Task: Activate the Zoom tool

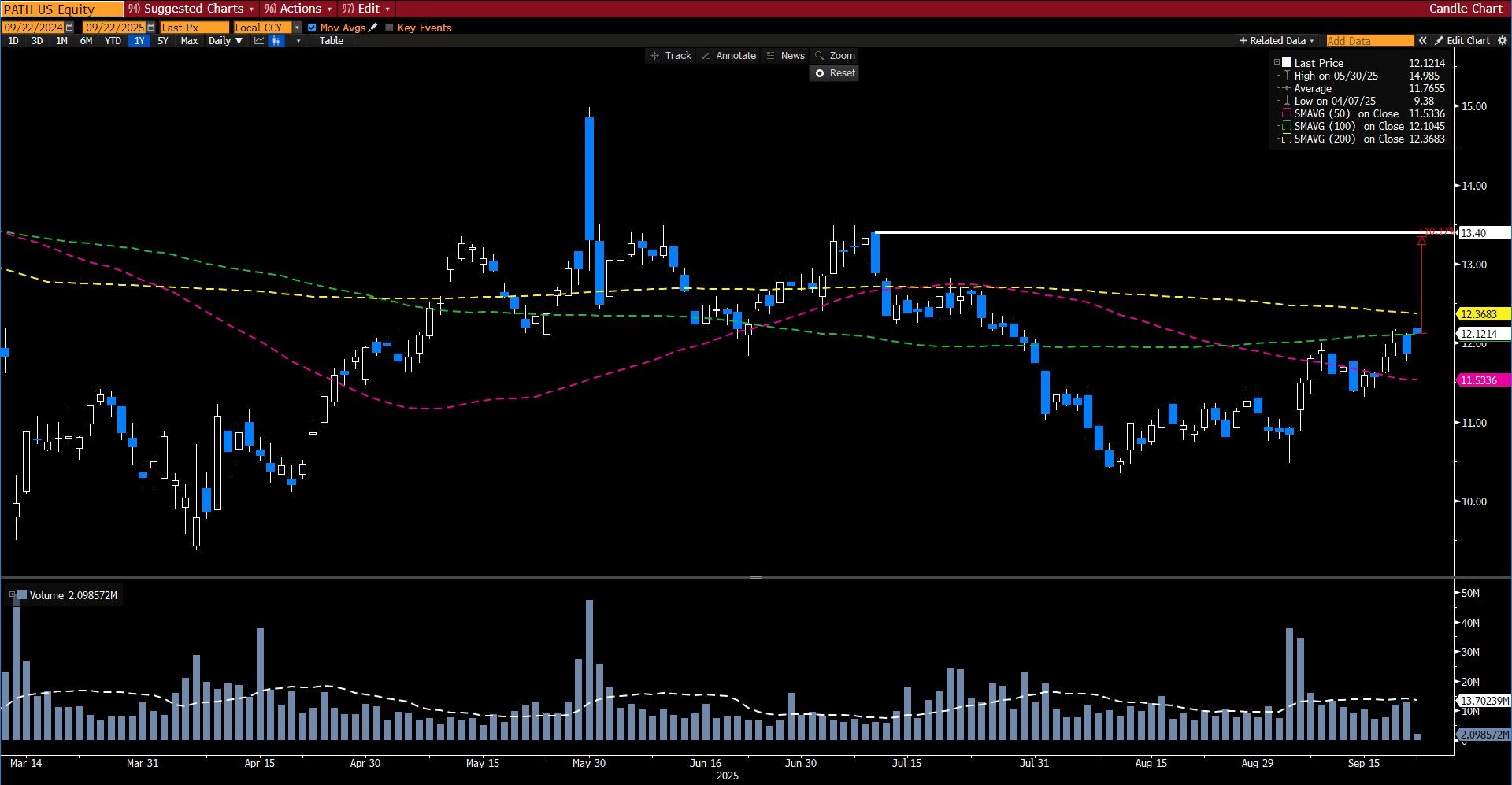Action: point(835,56)
